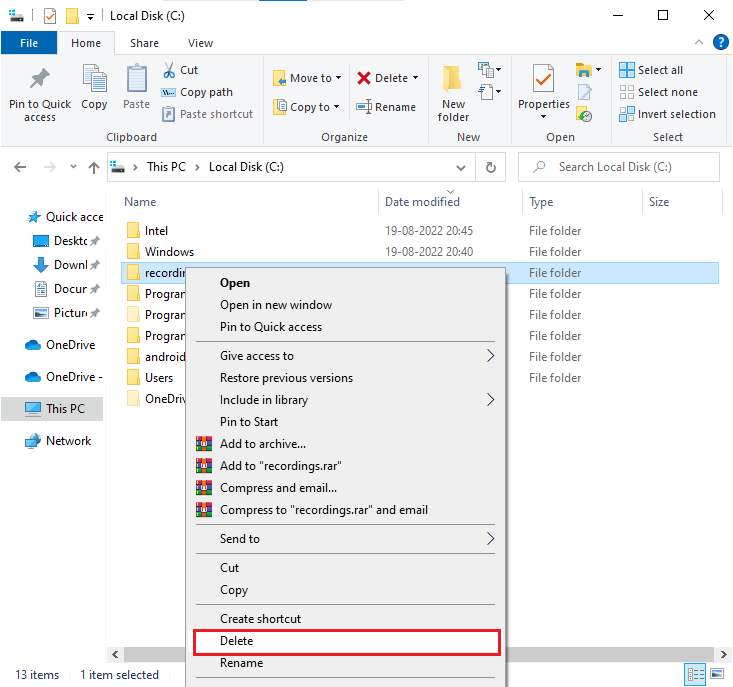Screen dimensions: 733x687
Task: Choose Delete in the context menu
Action: [x=346, y=641]
